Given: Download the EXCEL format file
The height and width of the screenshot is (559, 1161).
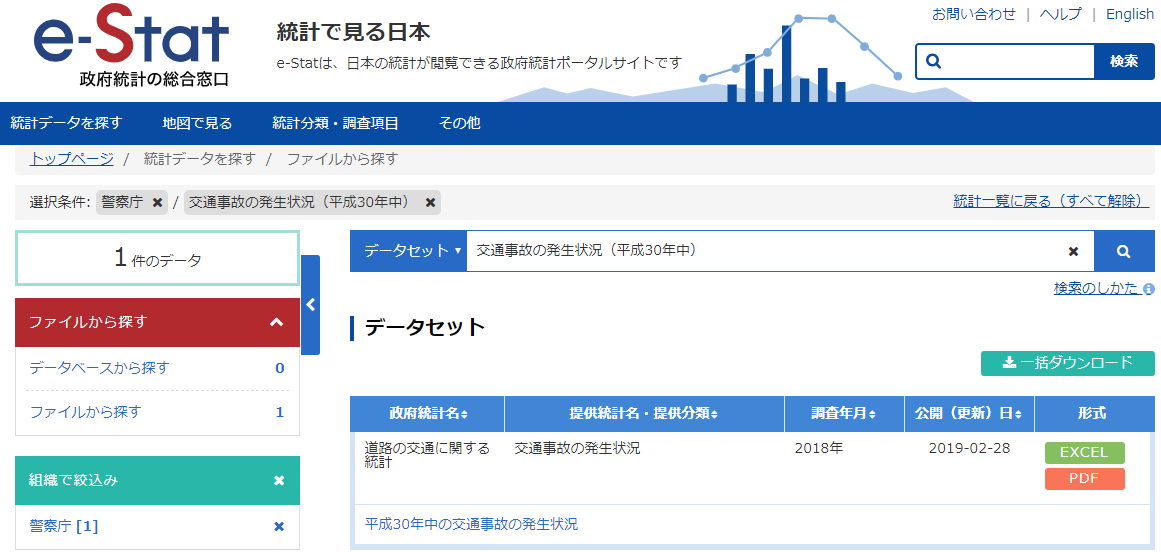Looking at the screenshot, I should coord(1084,452).
